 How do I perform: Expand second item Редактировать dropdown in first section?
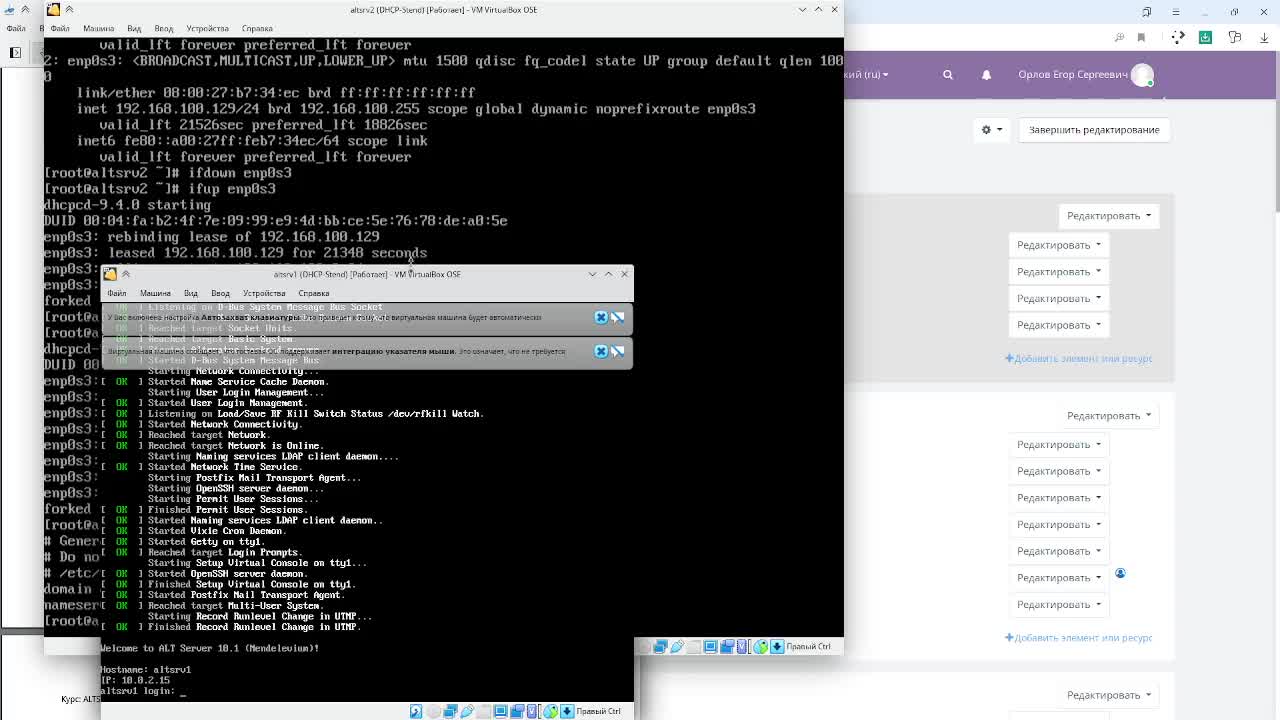tap(1058, 272)
